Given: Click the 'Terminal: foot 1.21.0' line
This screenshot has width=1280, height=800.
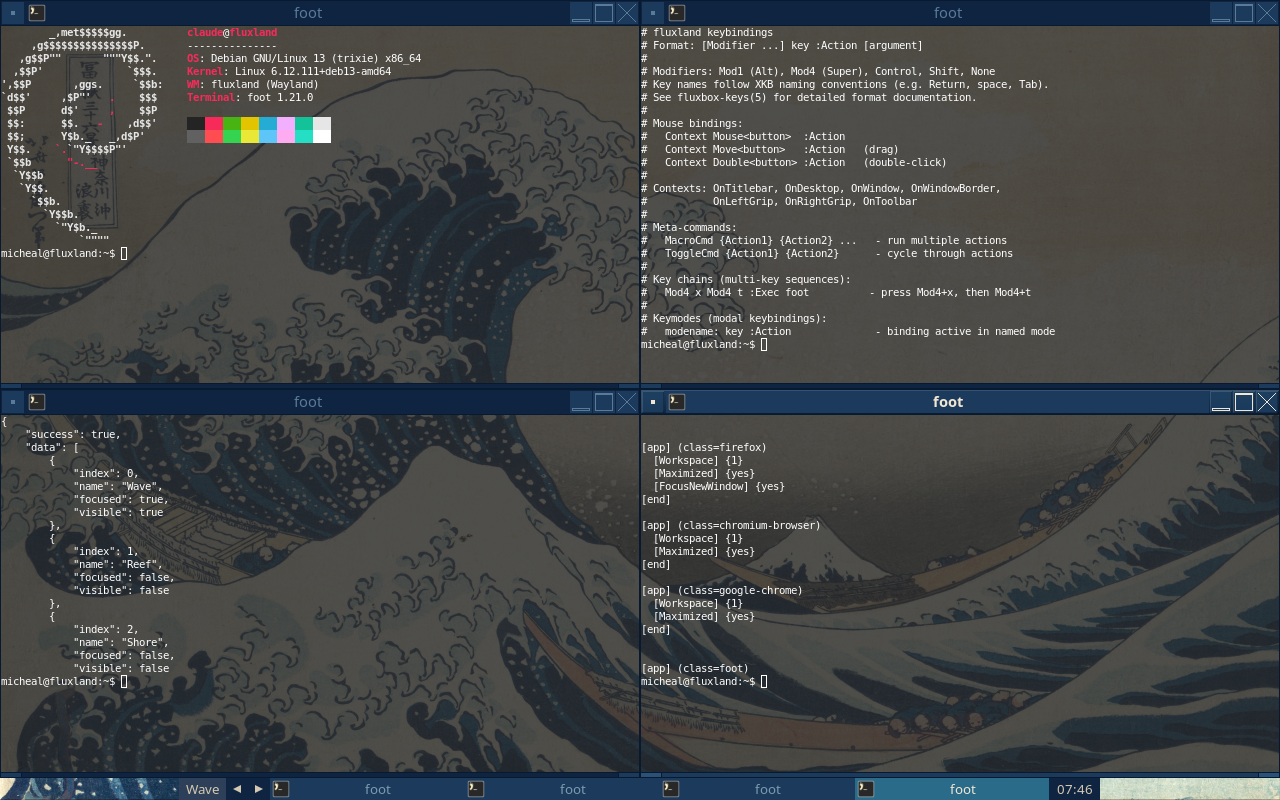Looking at the screenshot, I should pos(250,97).
